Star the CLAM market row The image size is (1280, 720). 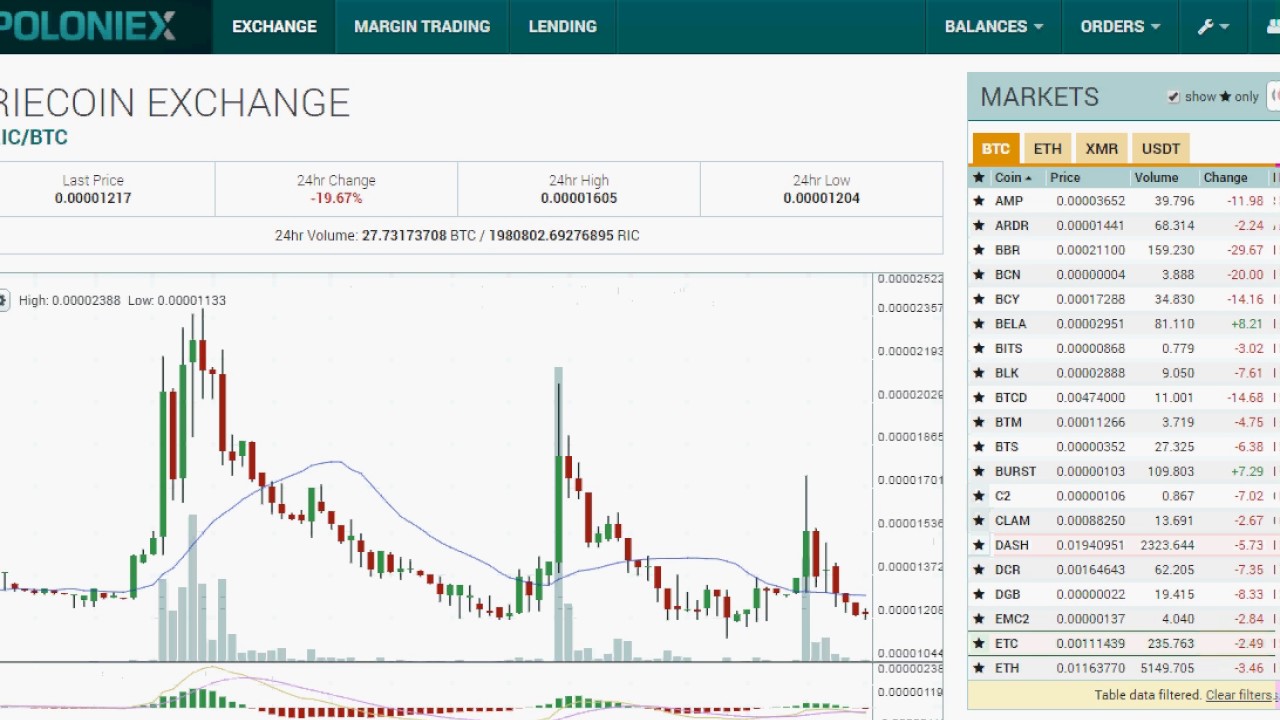coord(979,521)
